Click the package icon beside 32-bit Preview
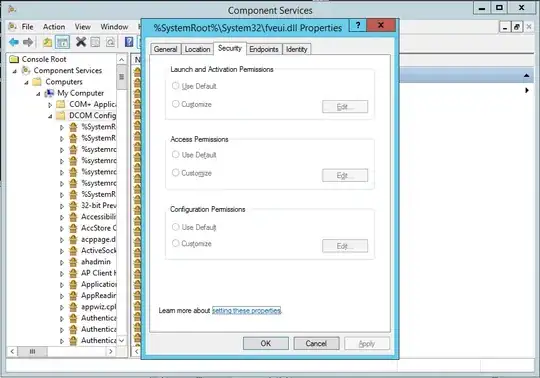Image resolution: width=540 pixels, height=378 pixels. point(73,206)
